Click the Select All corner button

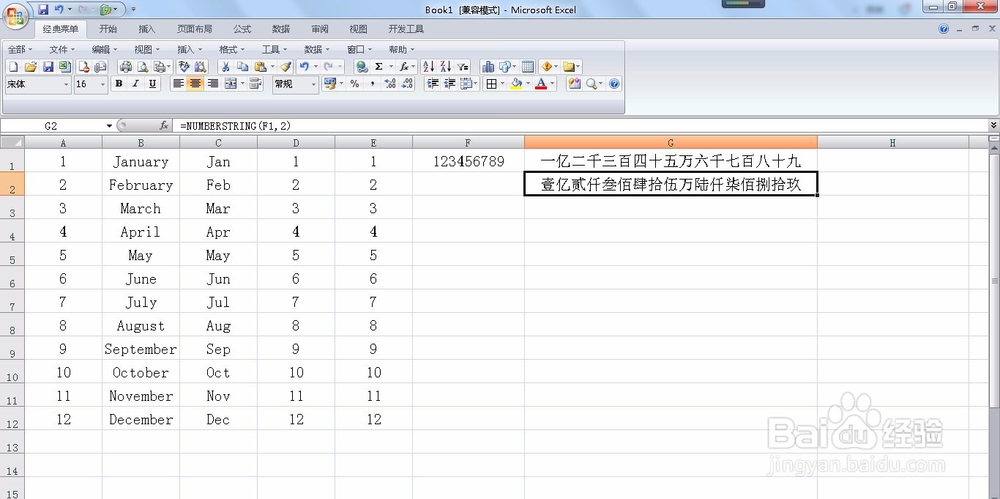click(12, 142)
